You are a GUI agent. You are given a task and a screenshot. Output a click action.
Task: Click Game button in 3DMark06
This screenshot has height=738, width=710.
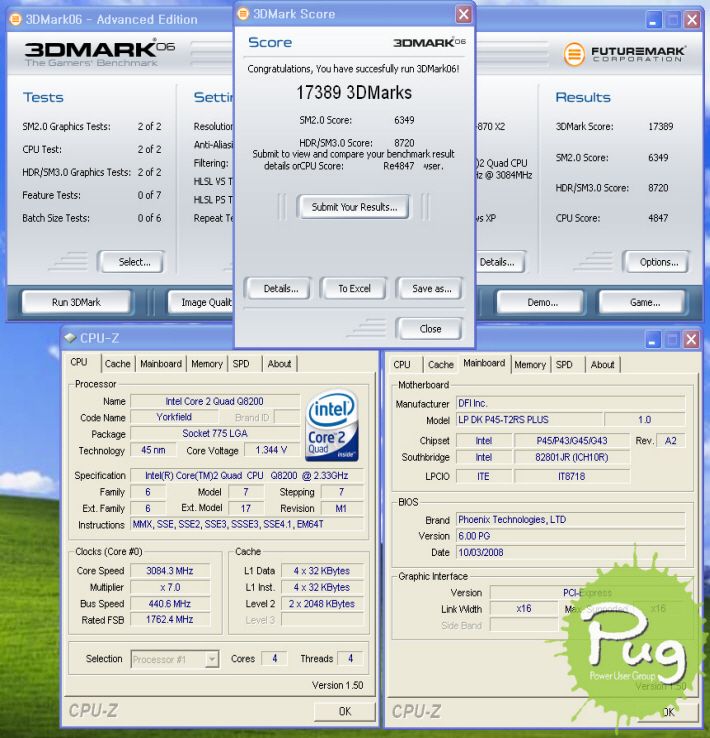642,302
